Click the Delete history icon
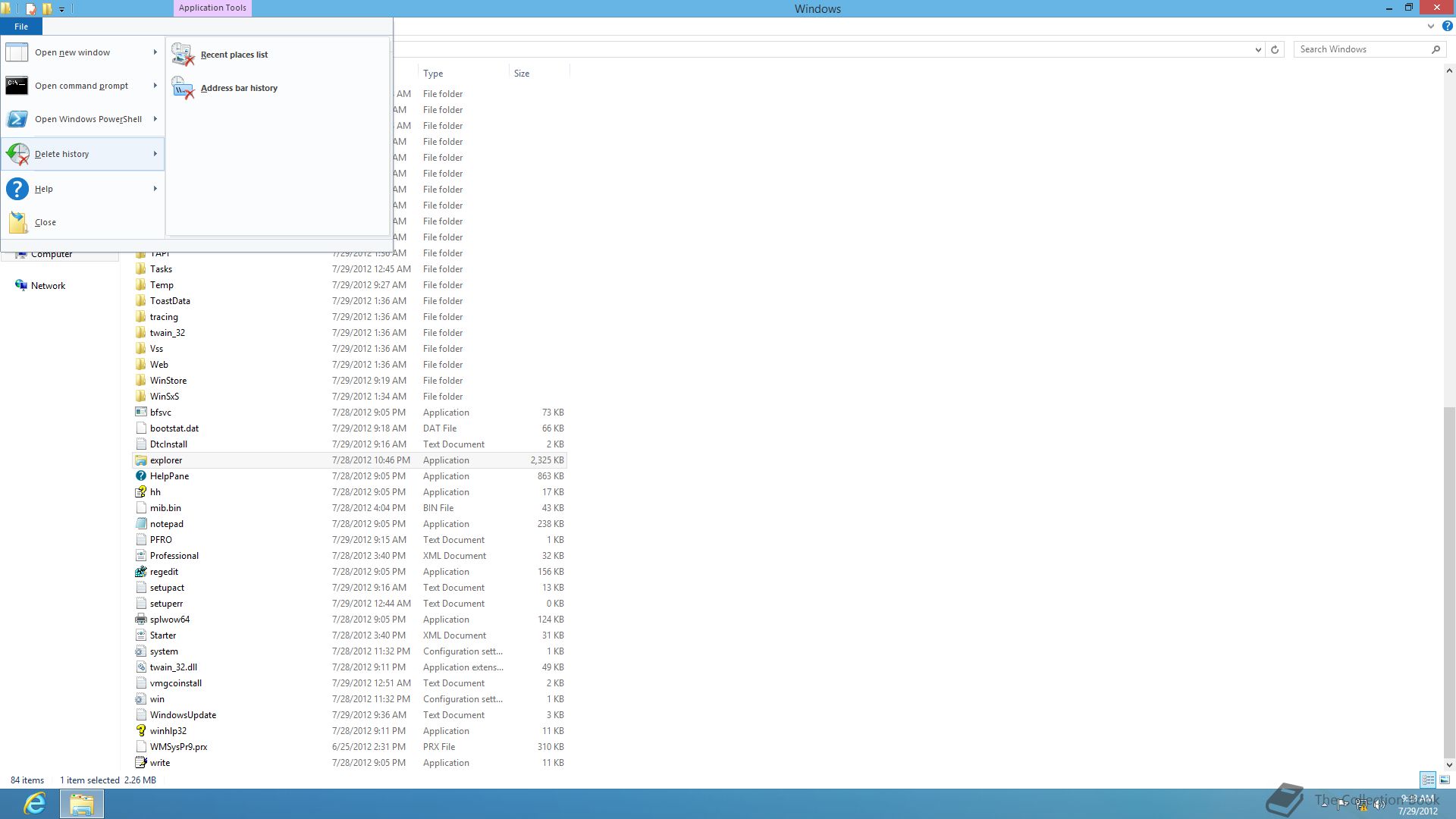Viewport: 1456px width, 819px height. tap(17, 154)
